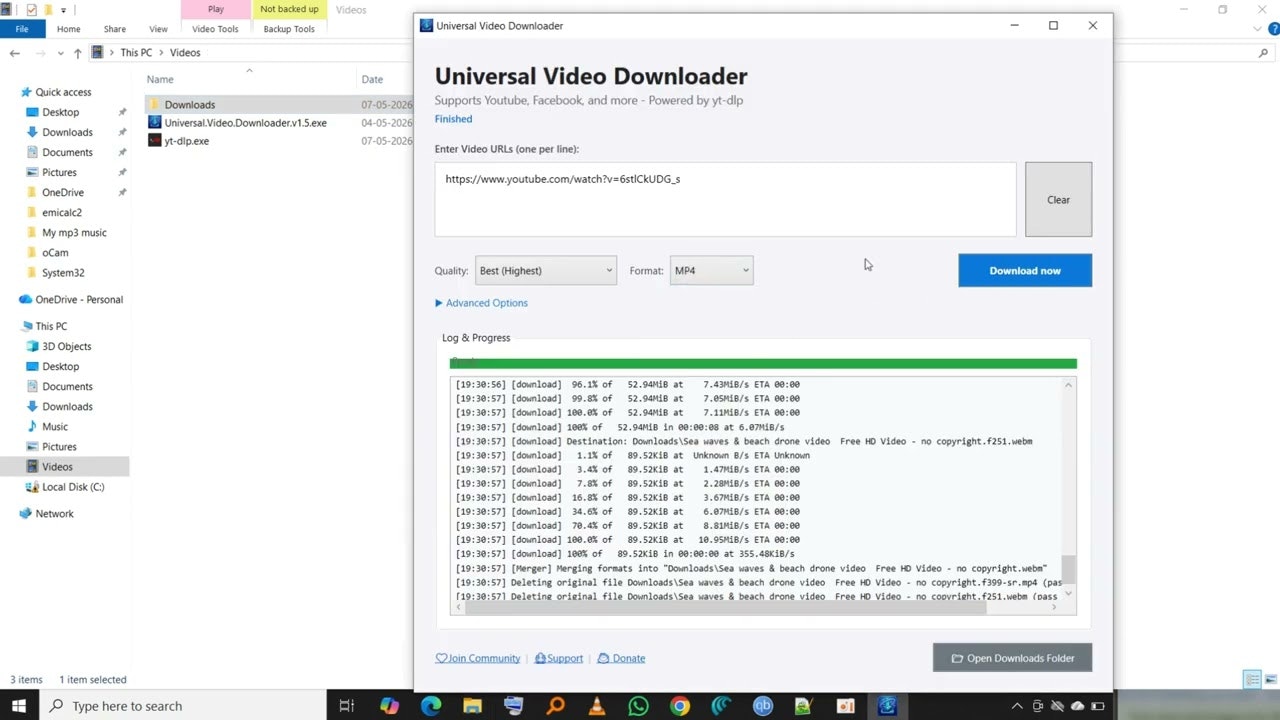This screenshot has height=720, width=1280.
Task: Select Network in the navigation pane
Action: tap(54, 513)
